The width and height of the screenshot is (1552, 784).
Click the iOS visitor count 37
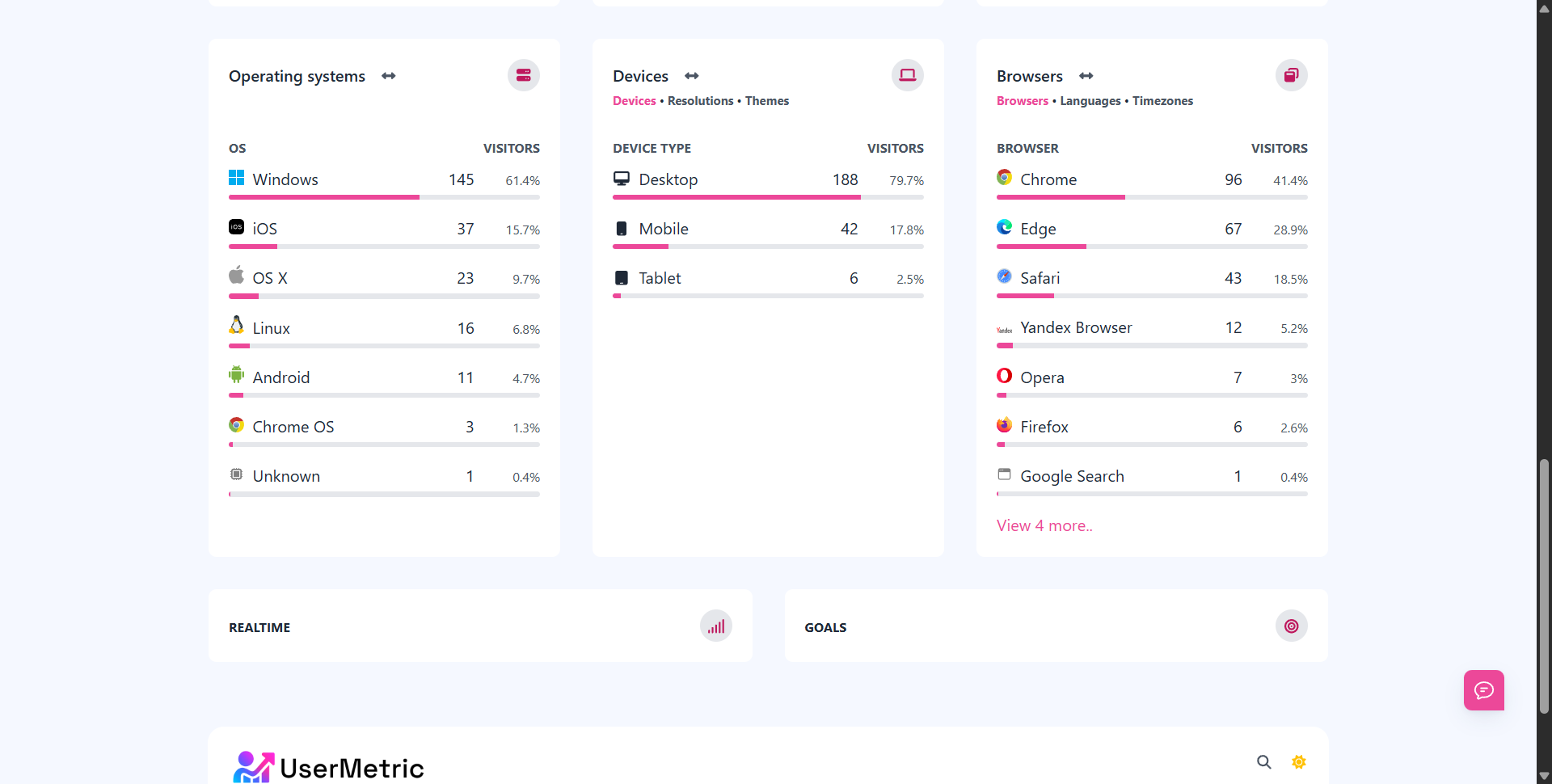pos(466,229)
